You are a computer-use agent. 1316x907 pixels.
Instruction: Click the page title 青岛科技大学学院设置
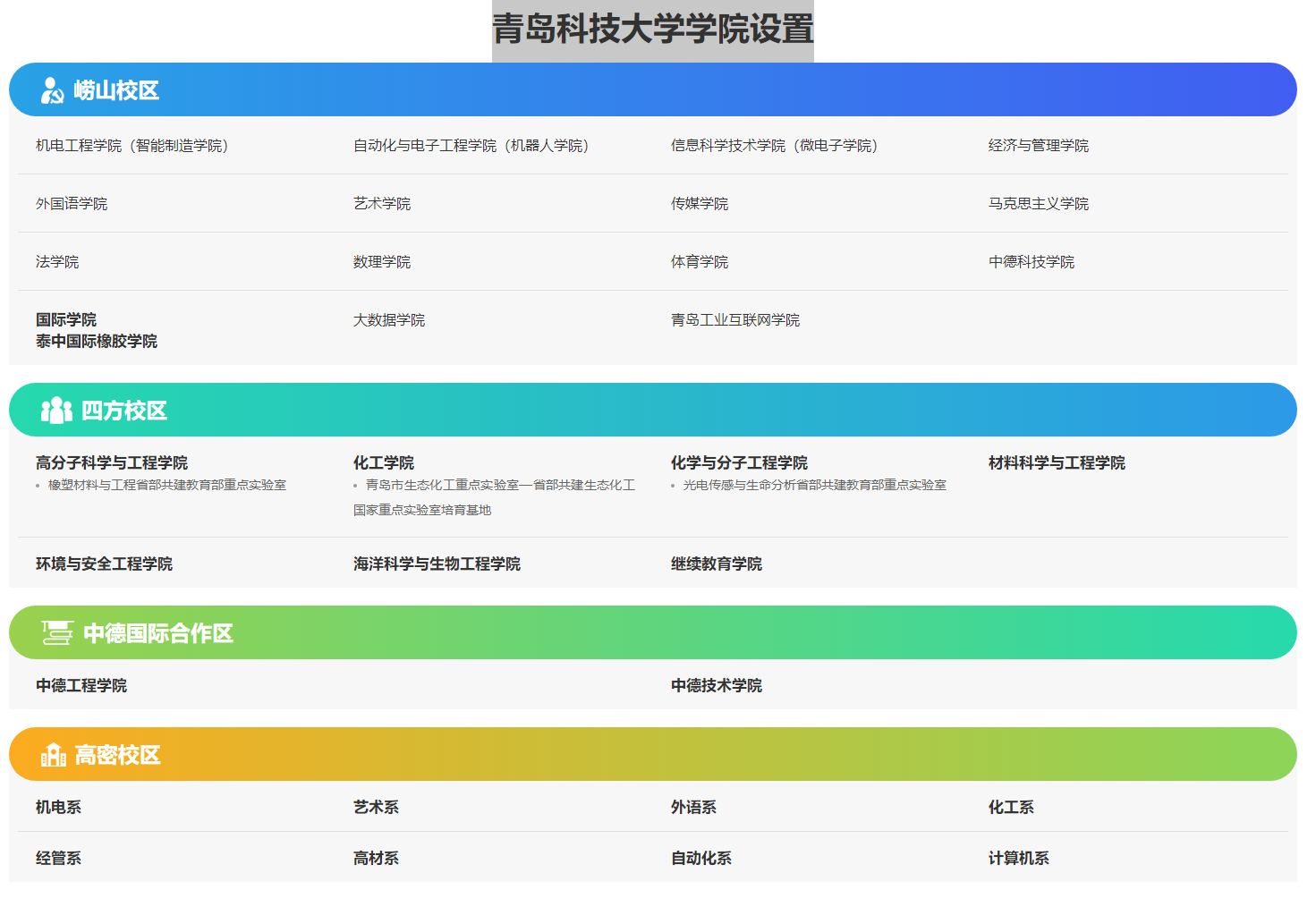(x=652, y=30)
